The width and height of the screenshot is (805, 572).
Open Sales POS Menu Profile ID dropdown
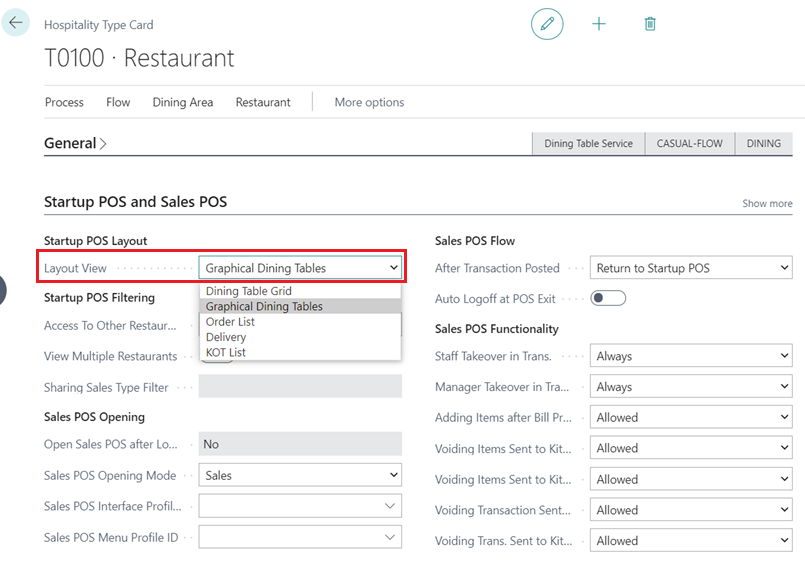tap(300, 537)
